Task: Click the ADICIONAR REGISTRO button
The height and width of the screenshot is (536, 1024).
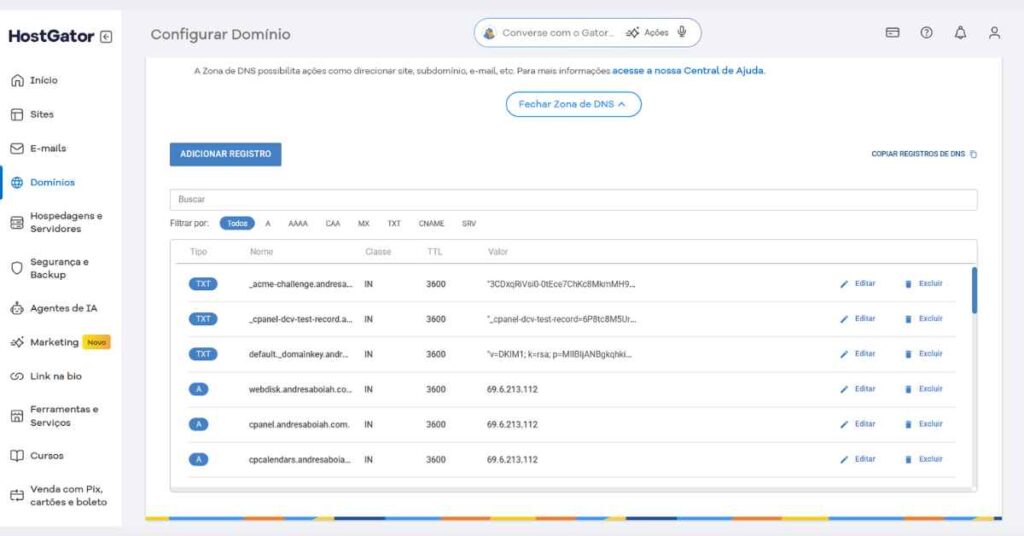Action: [x=225, y=154]
